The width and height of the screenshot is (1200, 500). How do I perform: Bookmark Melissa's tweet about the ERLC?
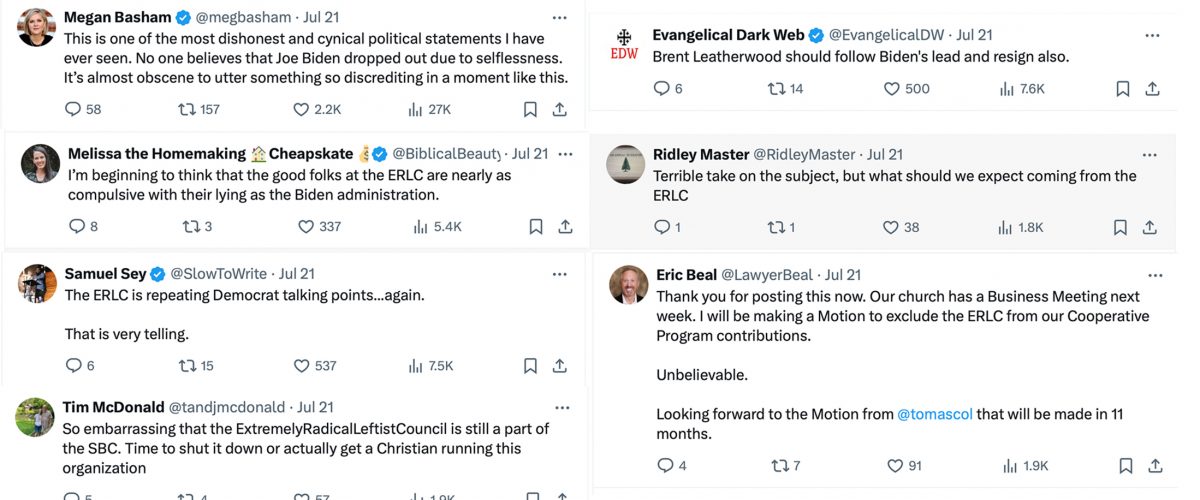(x=536, y=227)
